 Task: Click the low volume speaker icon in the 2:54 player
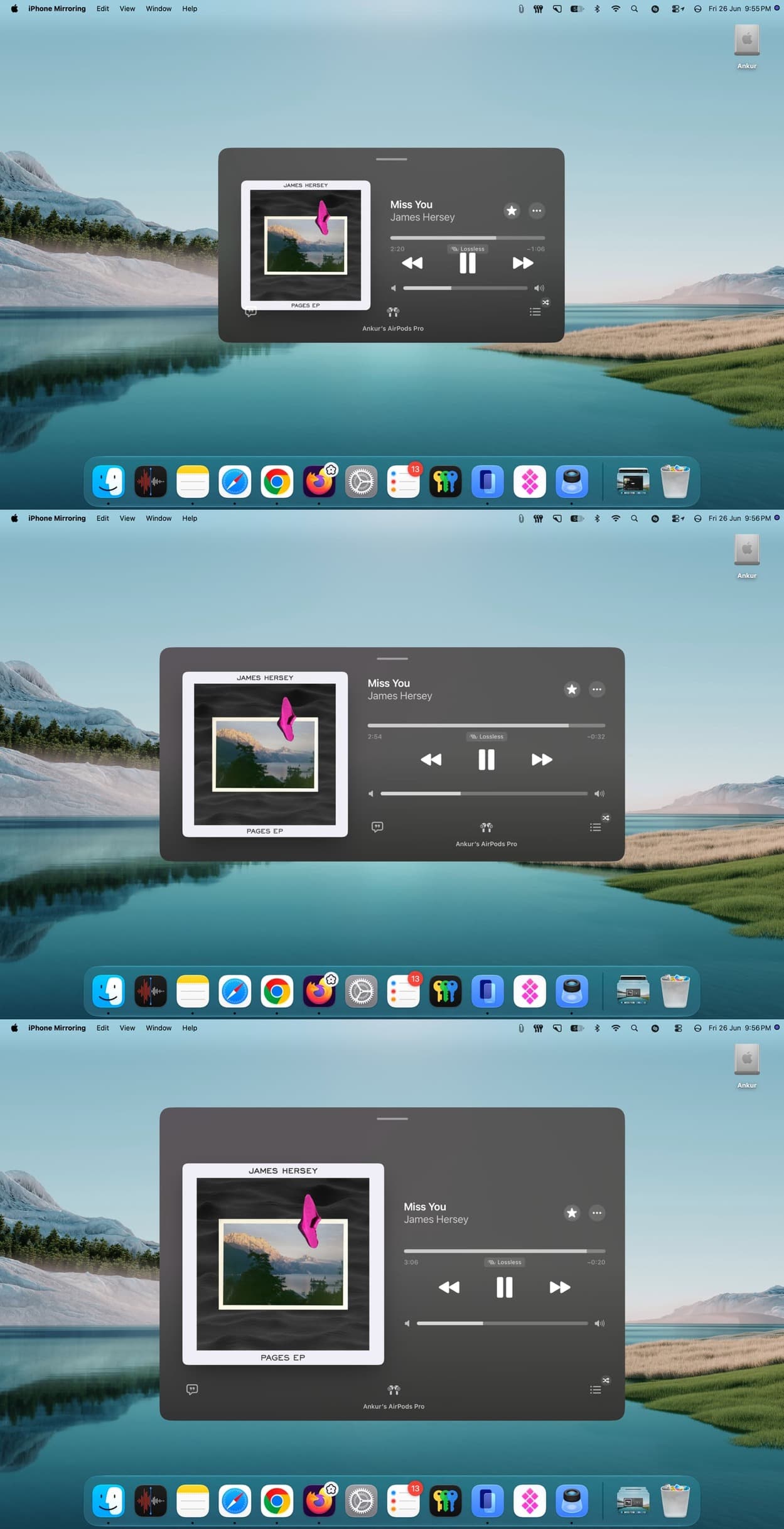[371, 794]
